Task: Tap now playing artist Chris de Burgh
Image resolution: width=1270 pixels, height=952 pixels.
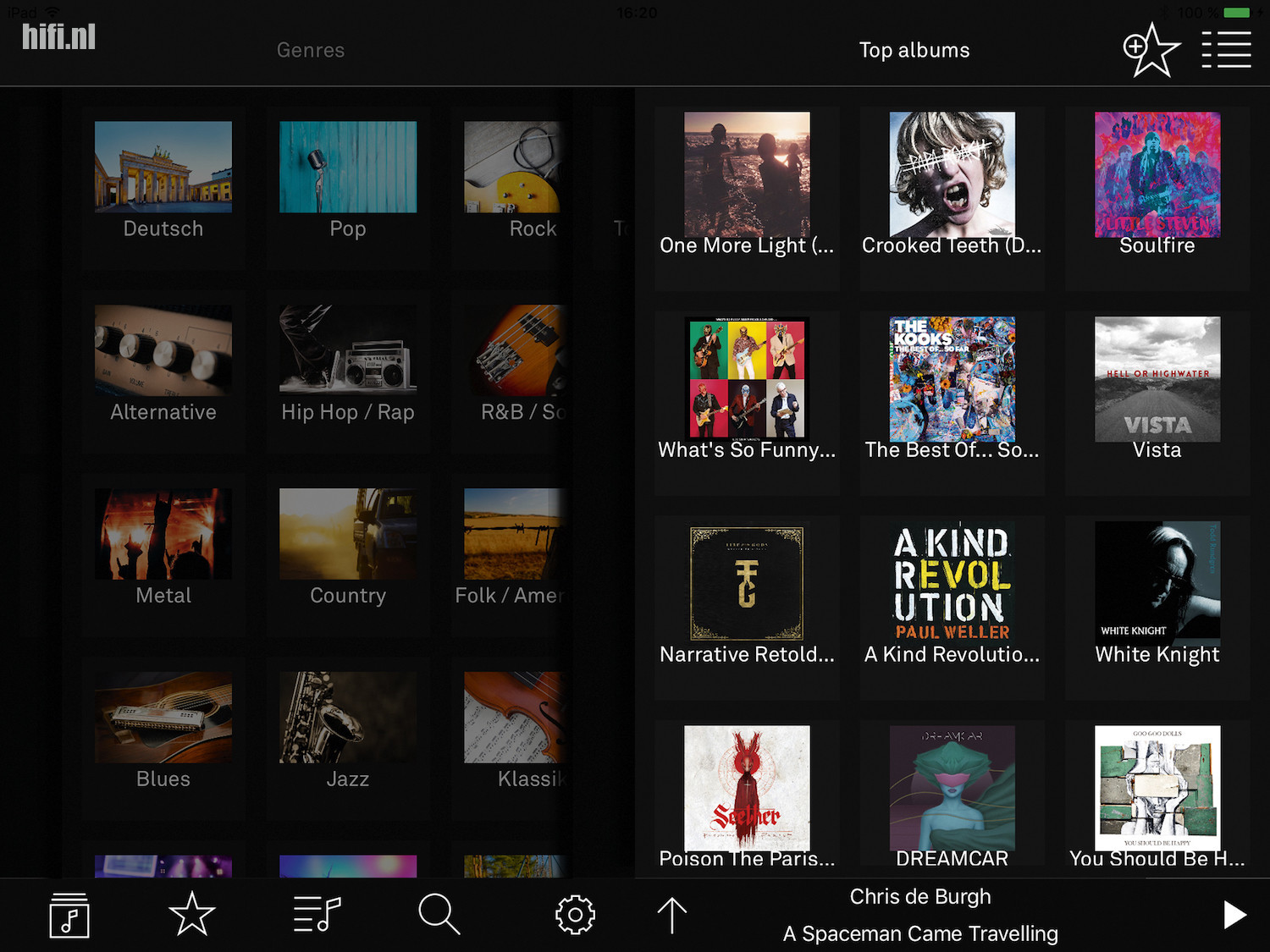Action: (x=920, y=897)
